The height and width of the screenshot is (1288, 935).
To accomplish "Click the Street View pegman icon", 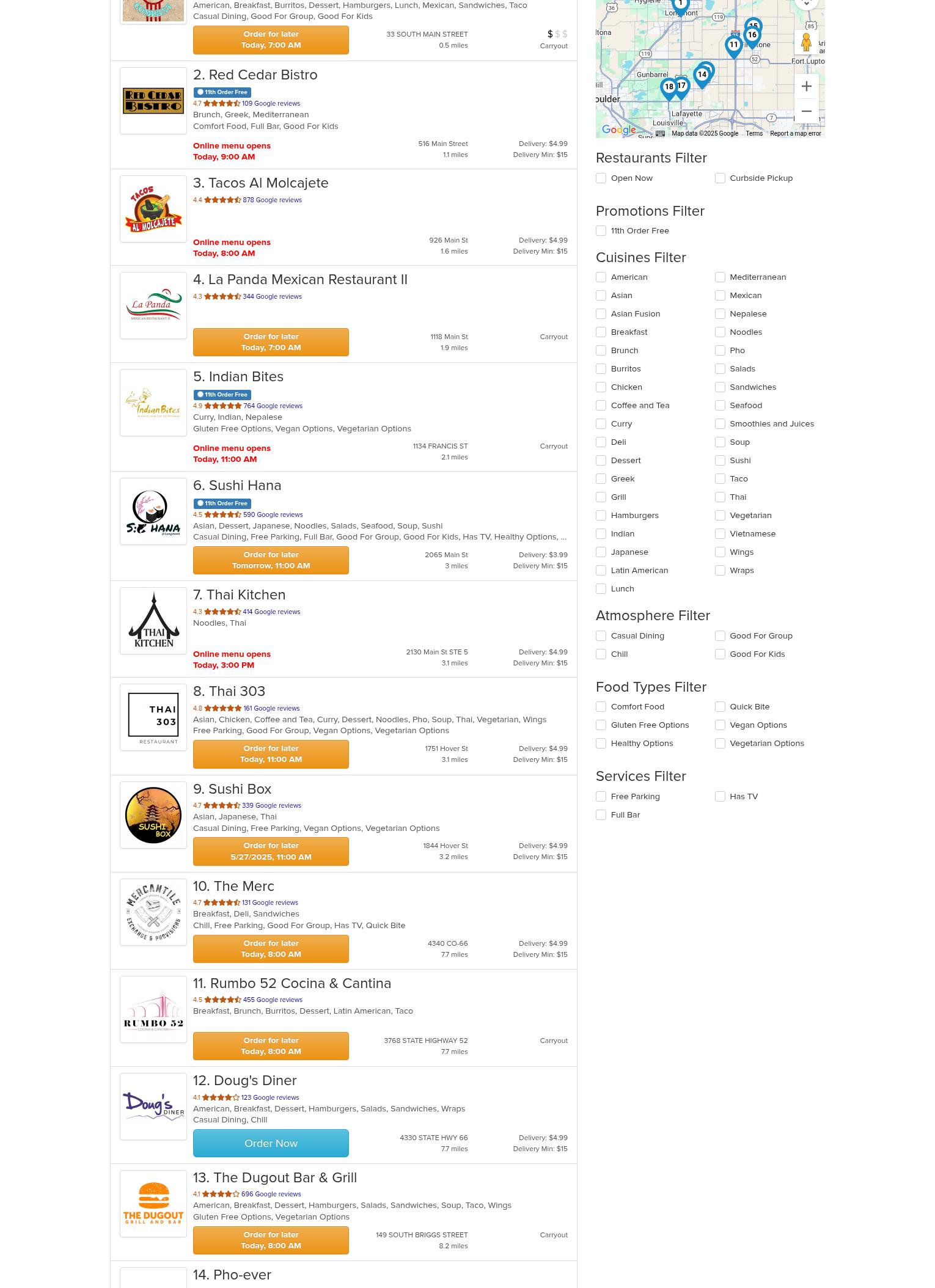I will point(806,42).
